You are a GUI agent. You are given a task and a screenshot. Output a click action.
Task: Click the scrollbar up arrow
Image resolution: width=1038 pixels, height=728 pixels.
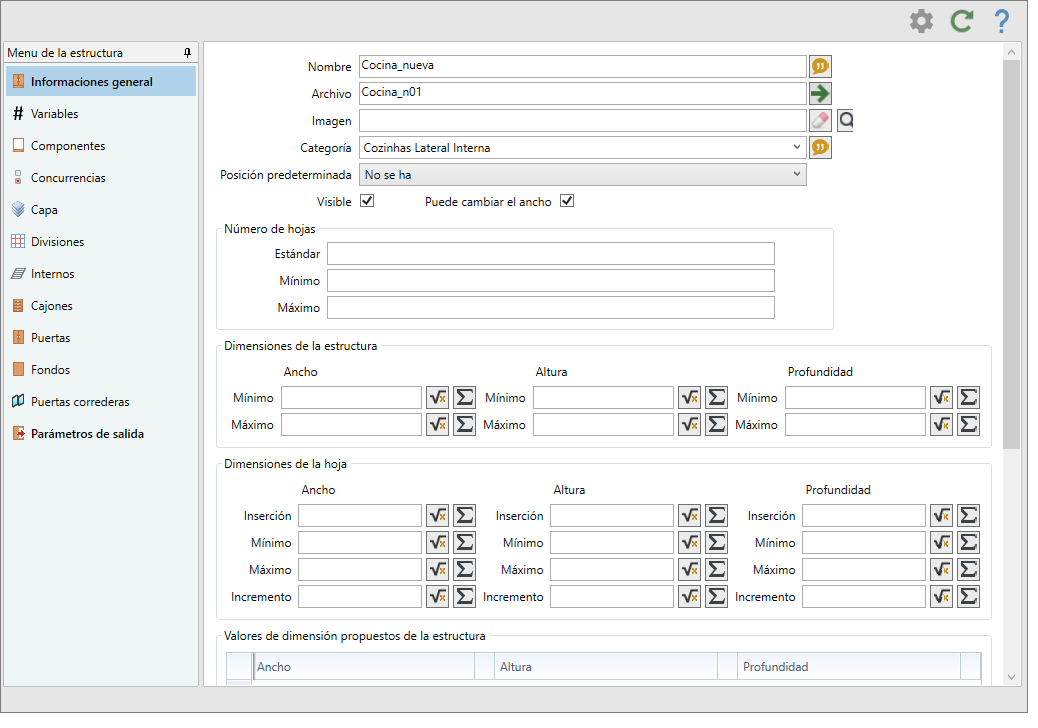1011,52
